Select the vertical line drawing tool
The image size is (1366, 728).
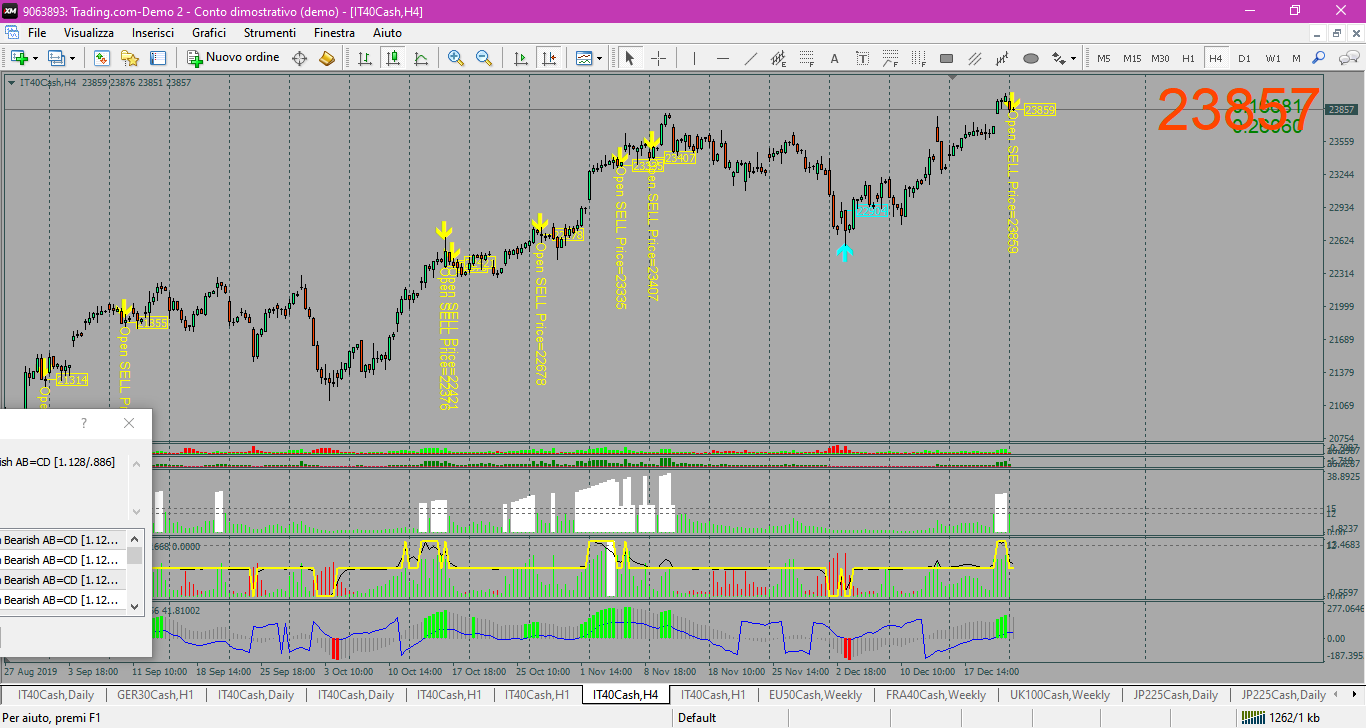point(694,58)
